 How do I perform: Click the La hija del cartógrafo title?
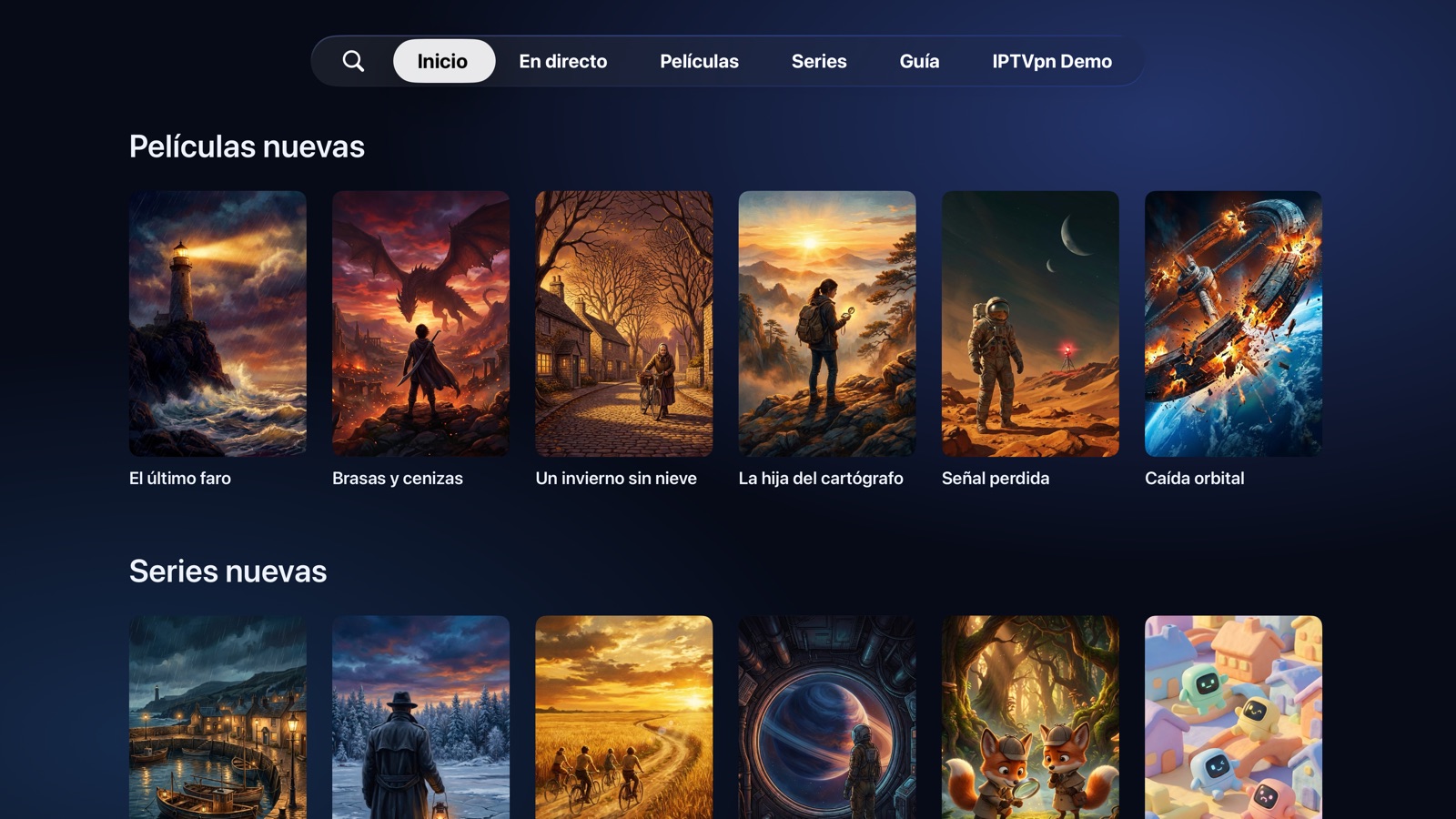[821, 478]
